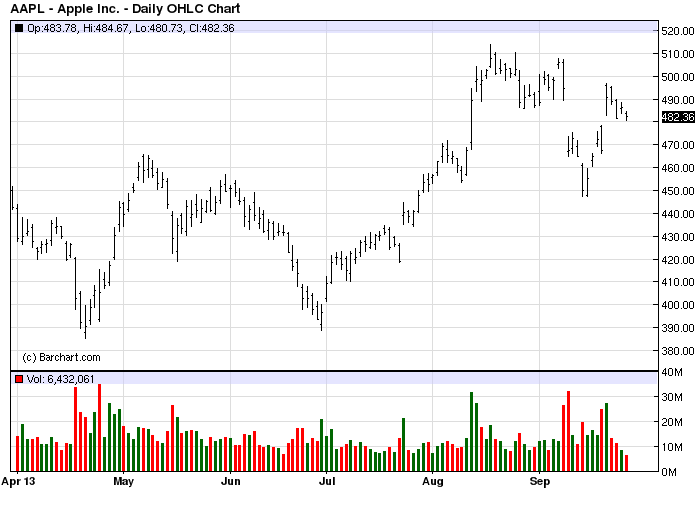Click the red volume legend square
This screenshot has width=700, height=512.
coord(19,379)
